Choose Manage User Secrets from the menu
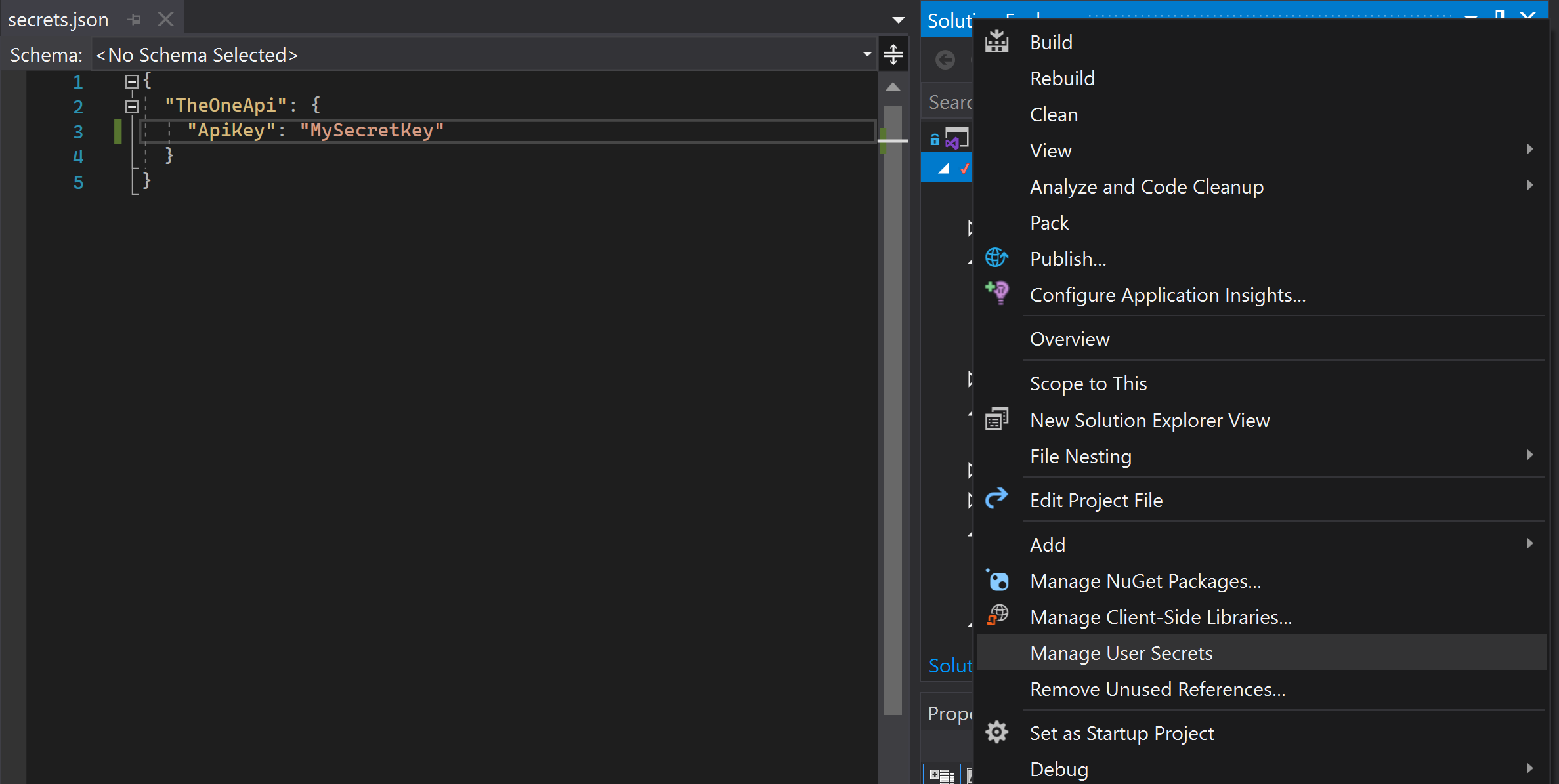The height and width of the screenshot is (784, 1559). pyautogui.click(x=1122, y=652)
